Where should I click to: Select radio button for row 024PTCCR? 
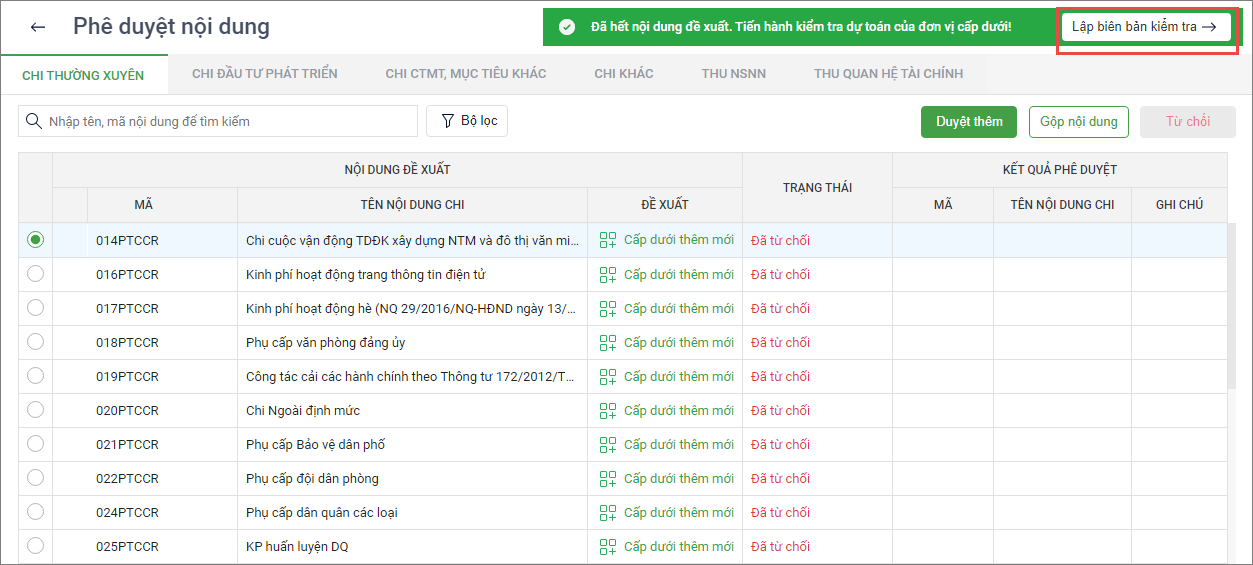pos(36,512)
